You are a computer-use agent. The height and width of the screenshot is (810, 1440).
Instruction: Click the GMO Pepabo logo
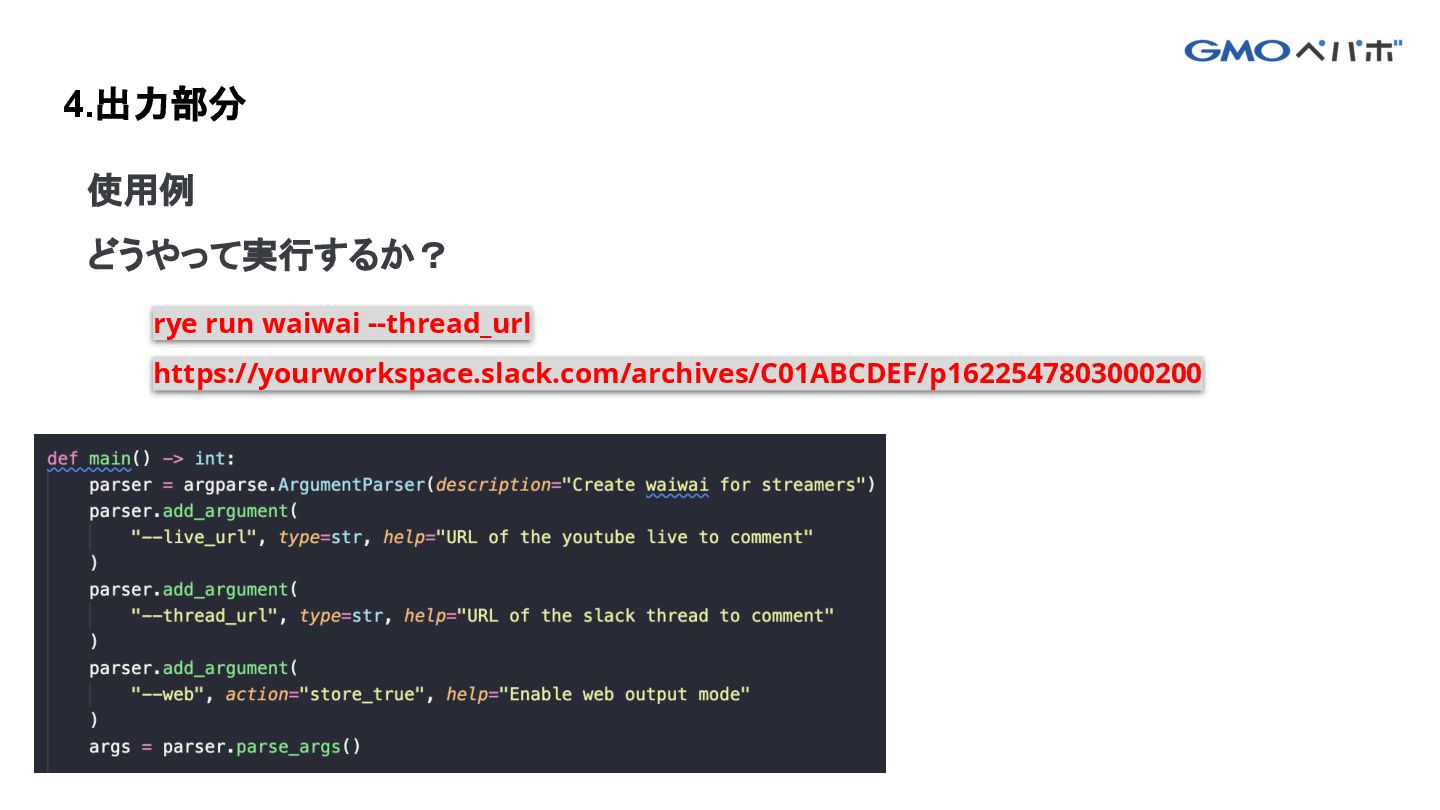click(x=1293, y=50)
